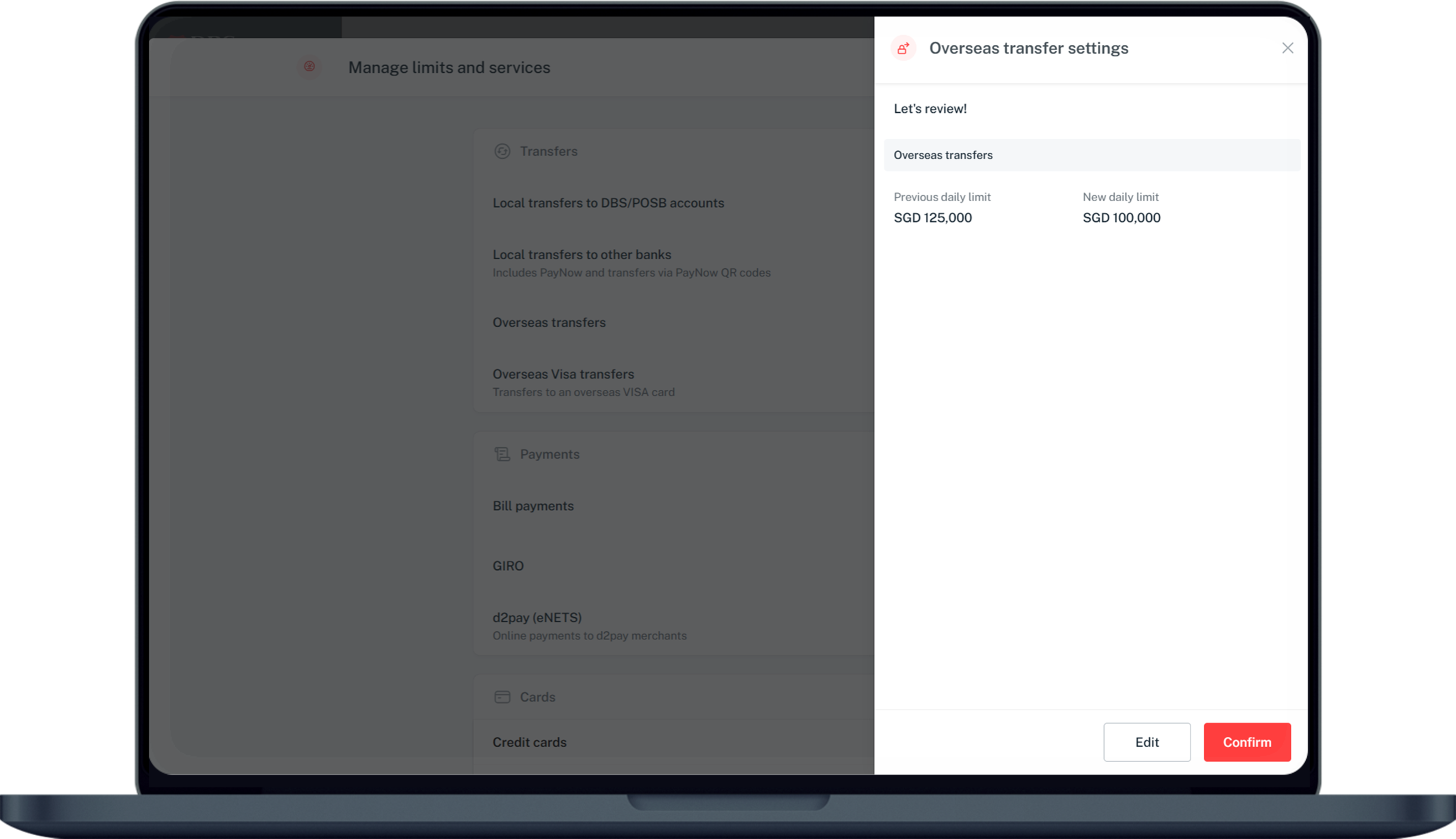Open Bill payments settings
Image resolution: width=1456 pixels, height=839 pixels.
pyautogui.click(x=533, y=506)
